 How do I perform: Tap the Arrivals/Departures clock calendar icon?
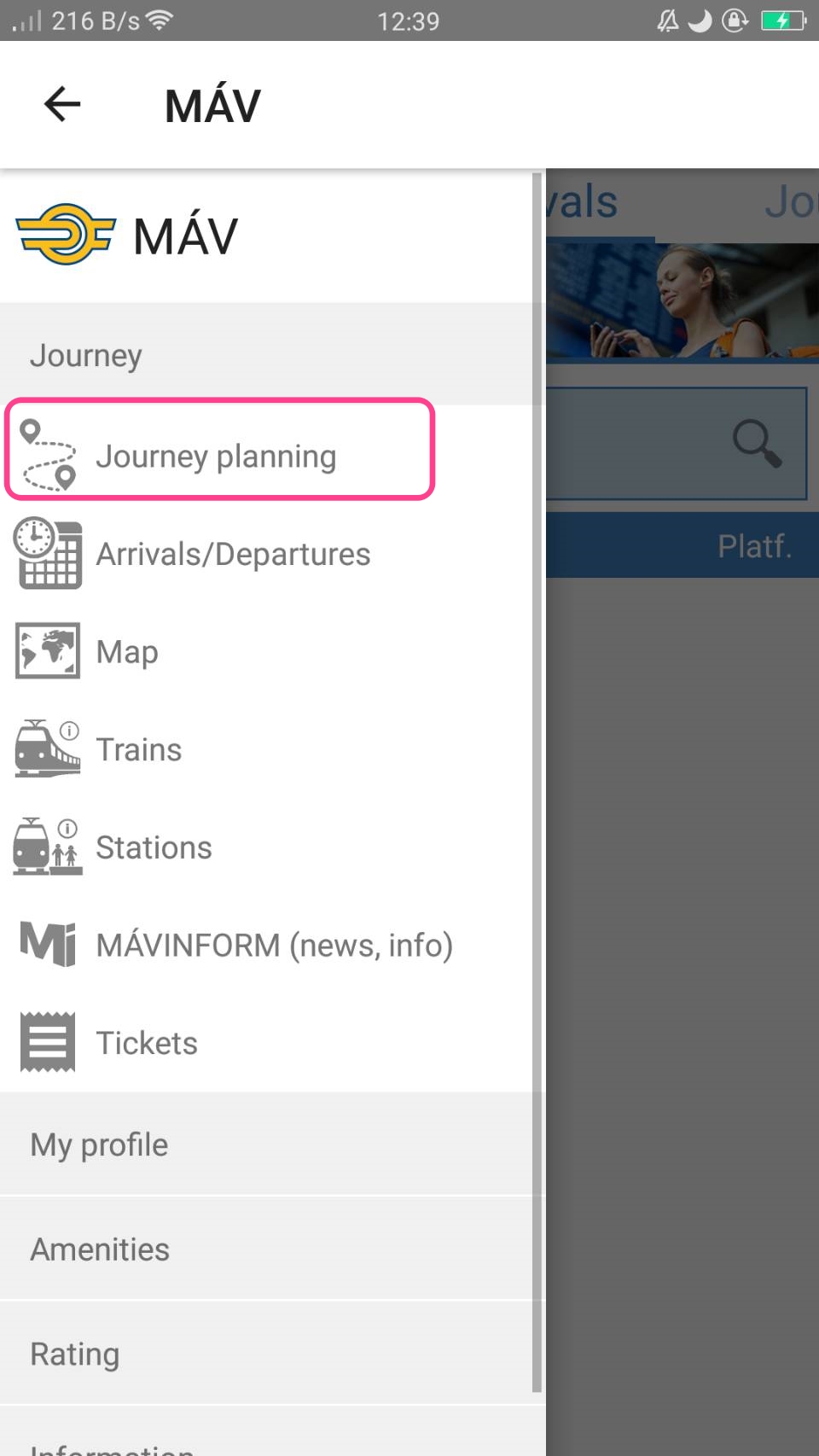48,553
